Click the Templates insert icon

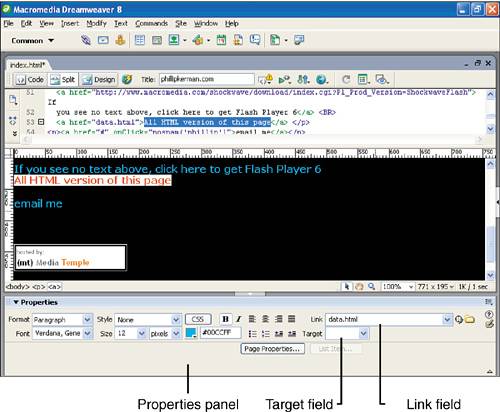click(275, 40)
